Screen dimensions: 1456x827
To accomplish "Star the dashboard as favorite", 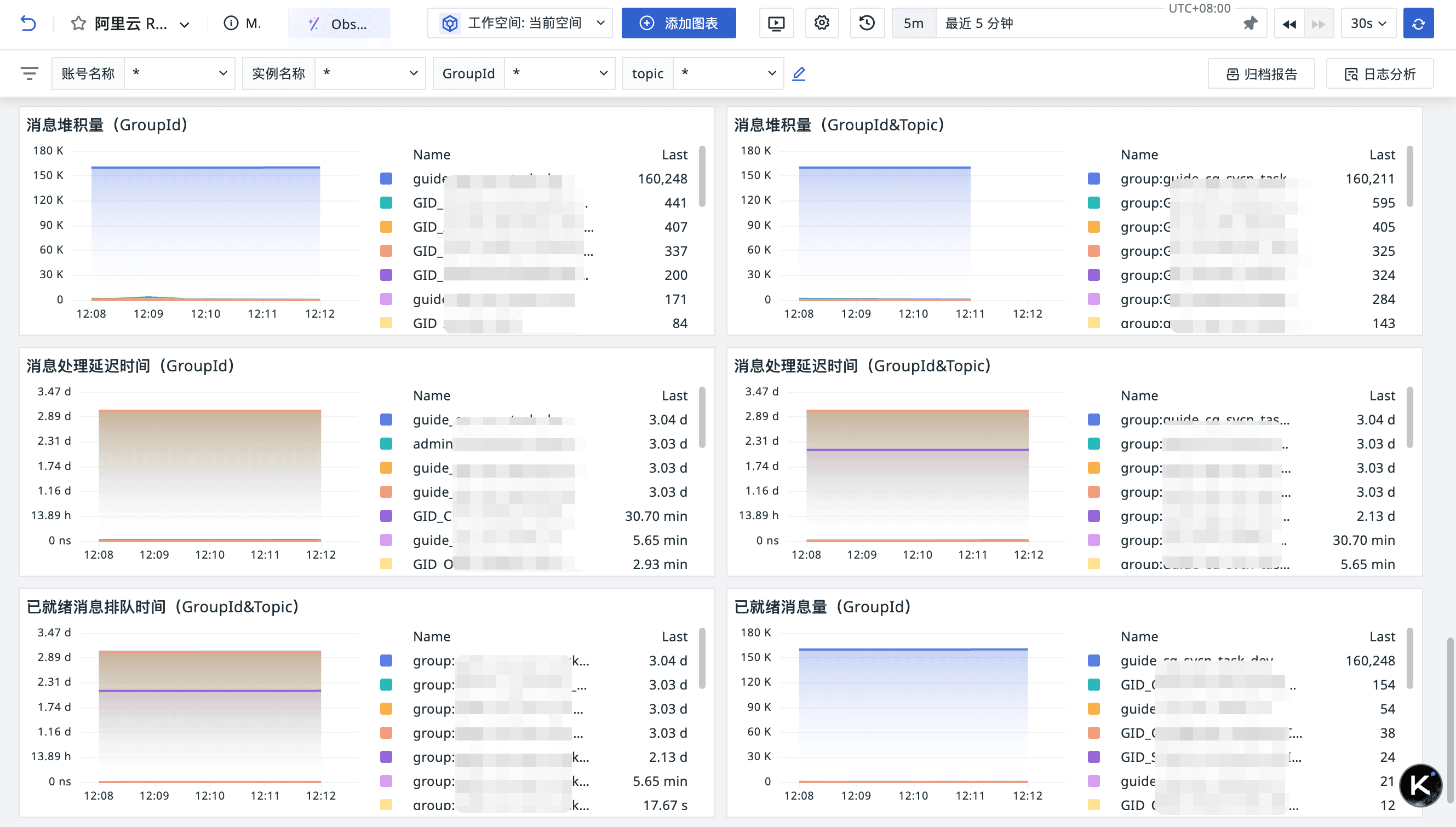I will (78, 24).
